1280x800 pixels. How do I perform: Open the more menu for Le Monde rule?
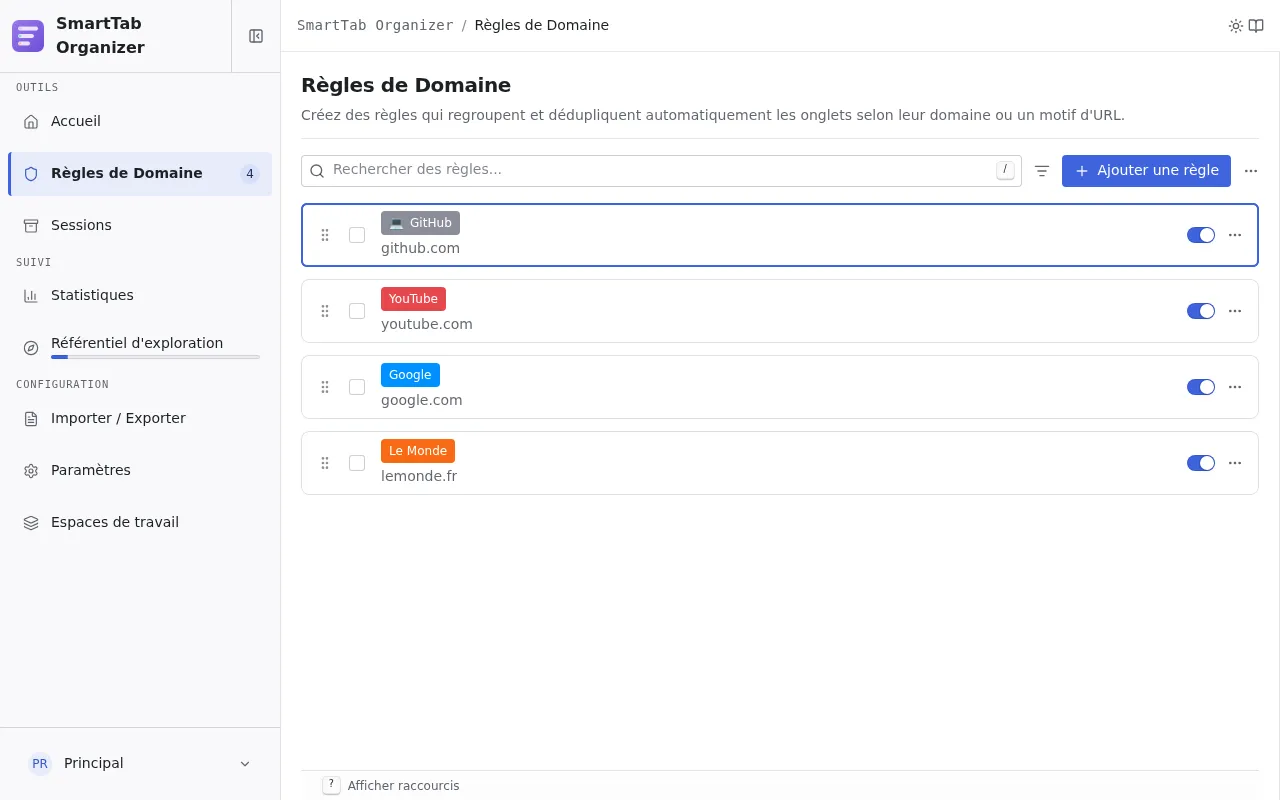1235,463
